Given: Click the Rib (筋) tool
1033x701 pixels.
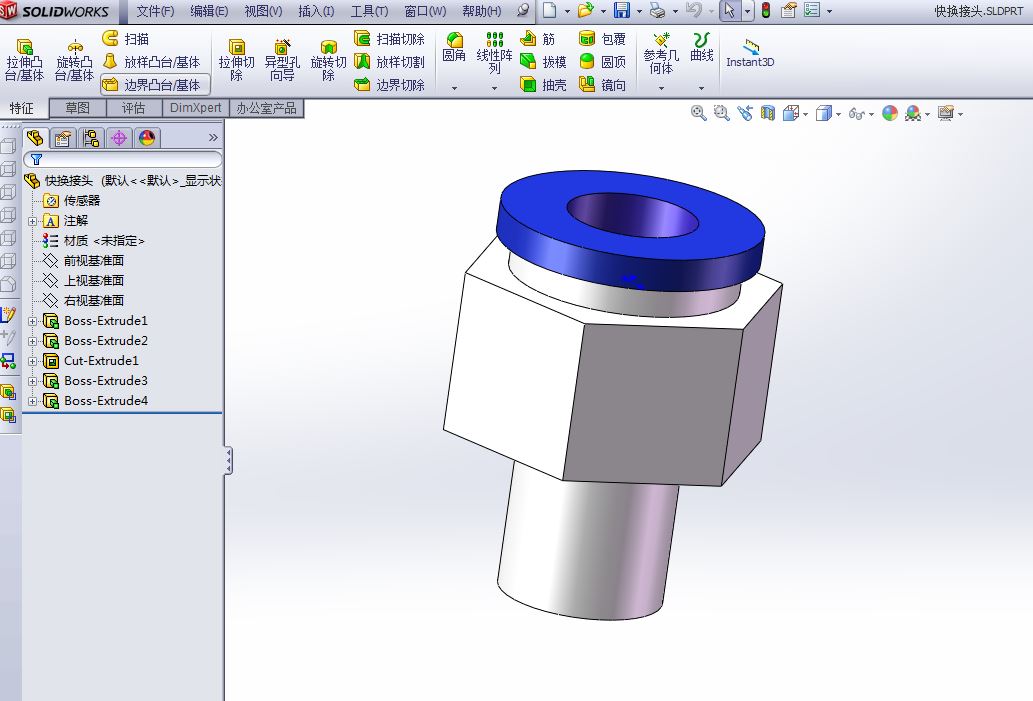Looking at the screenshot, I should pos(538,39).
